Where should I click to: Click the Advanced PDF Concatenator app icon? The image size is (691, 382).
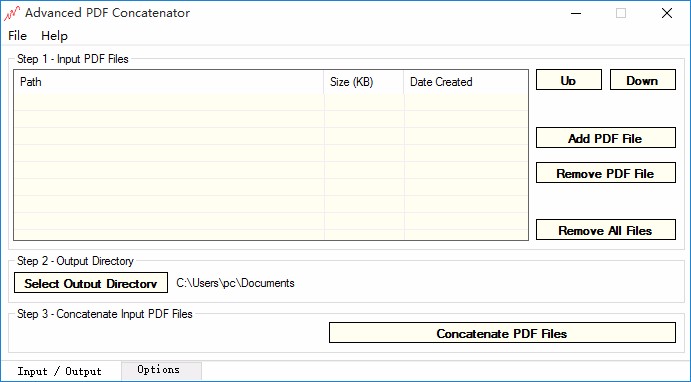point(12,13)
